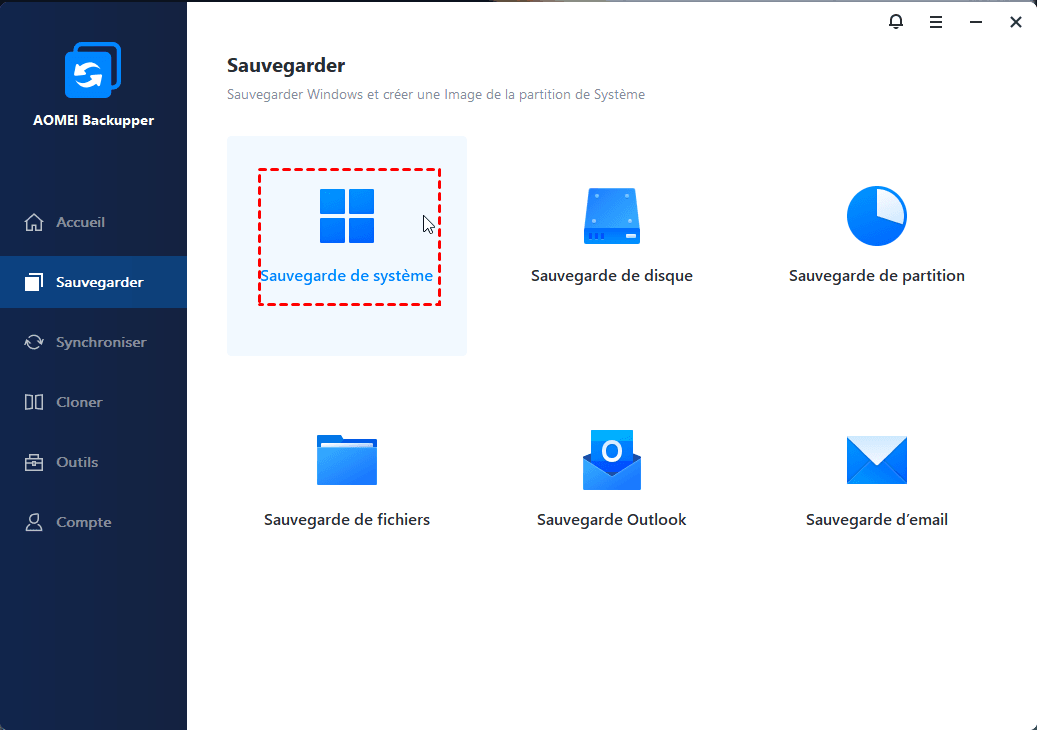1037x730 pixels.
Task: Choose Sauvegarde d'email label
Action: [877, 520]
